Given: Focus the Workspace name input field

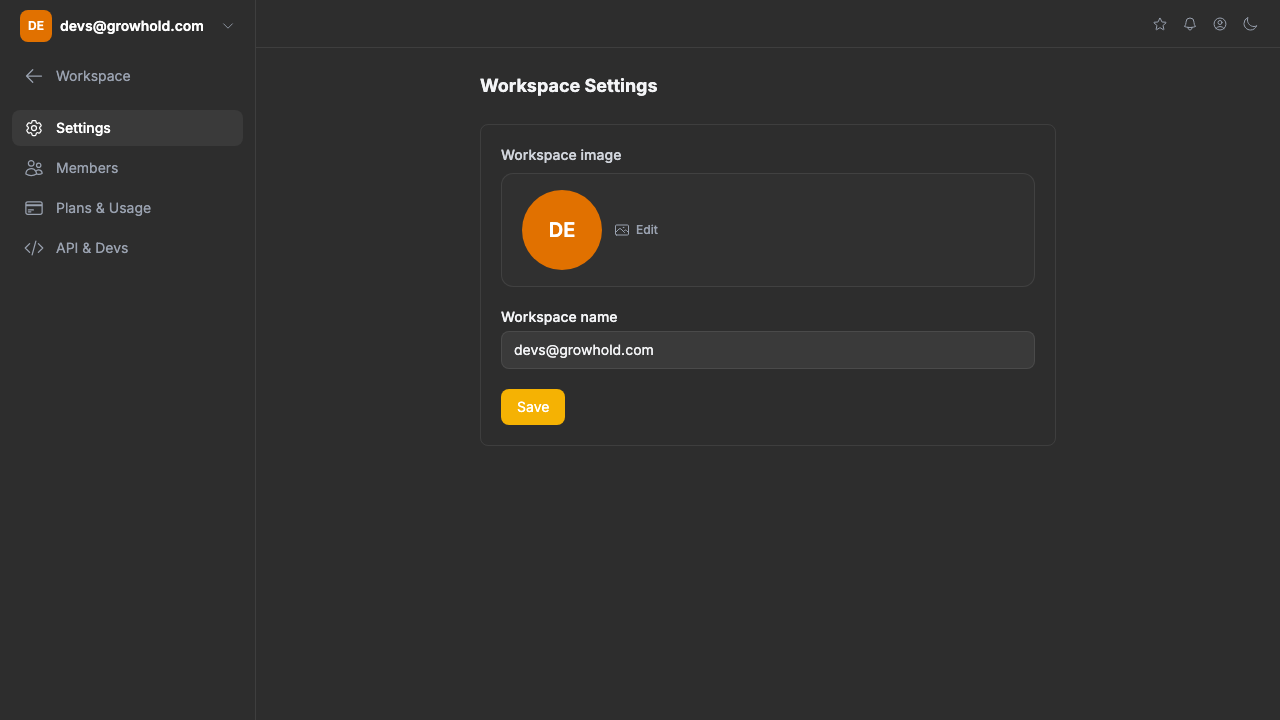Looking at the screenshot, I should (x=767, y=350).
